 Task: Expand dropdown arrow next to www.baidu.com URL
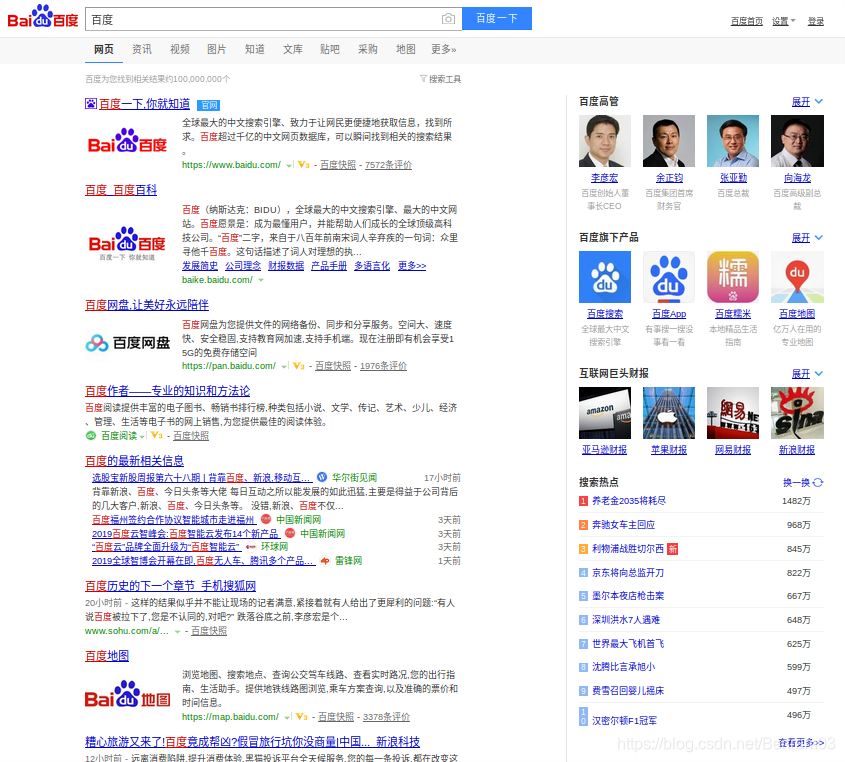(x=289, y=165)
